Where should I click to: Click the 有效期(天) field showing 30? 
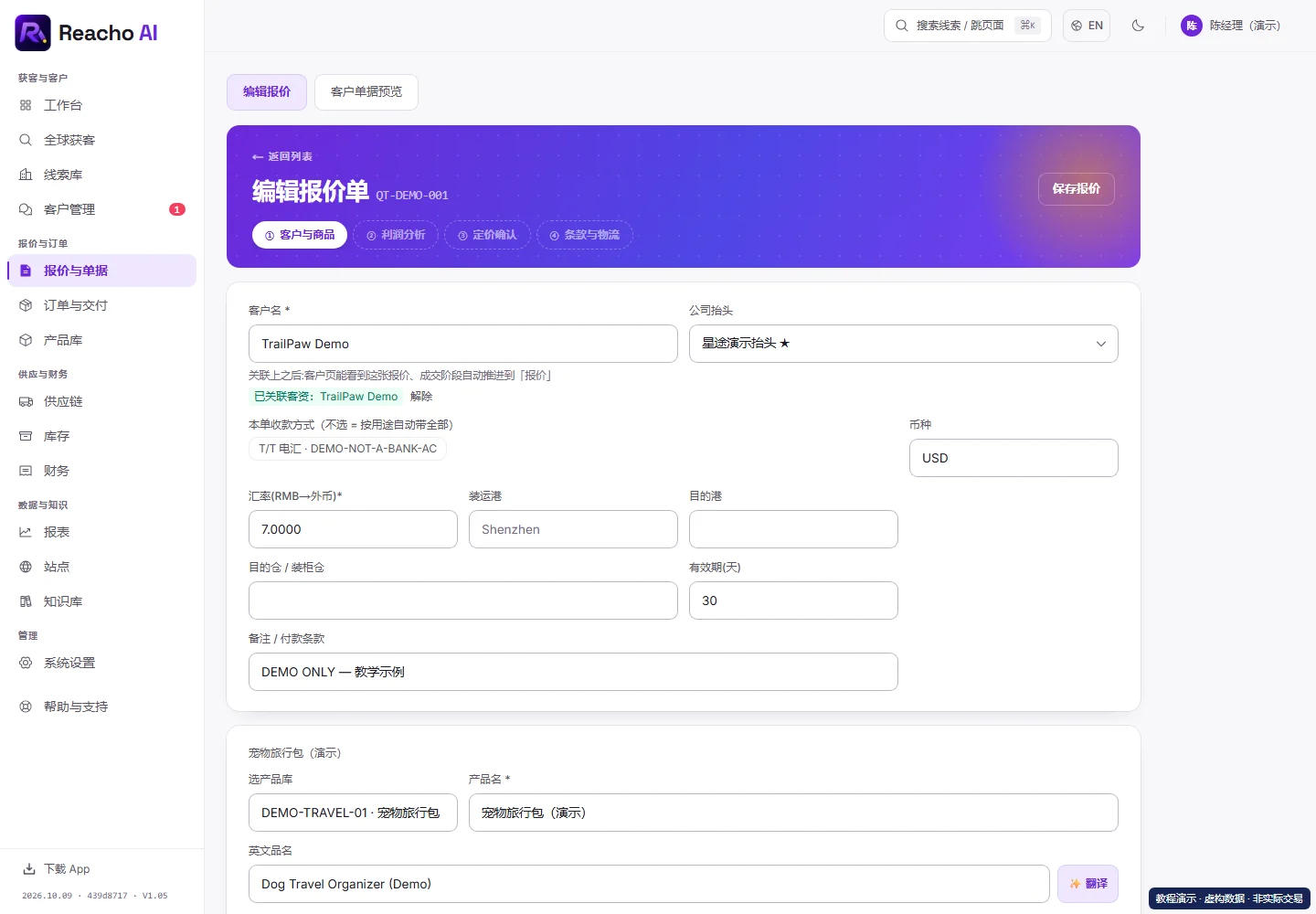[x=793, y=600]
